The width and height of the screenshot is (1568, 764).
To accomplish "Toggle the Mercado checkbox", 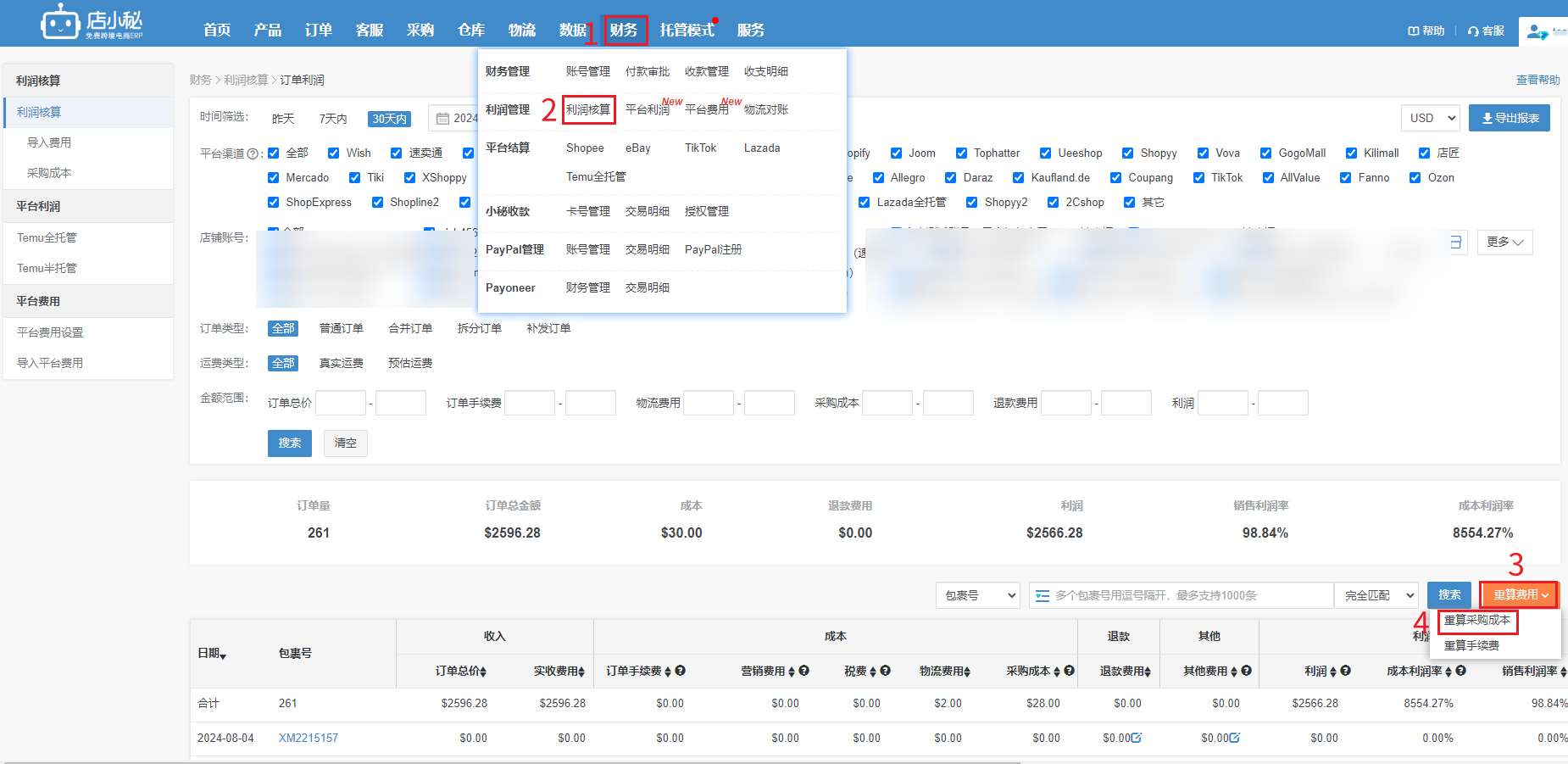I will (x=274, y=178).
